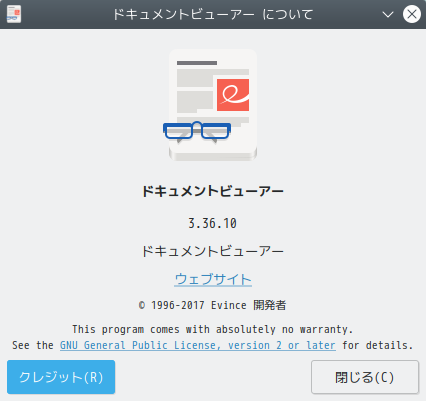
Task: Click the small app icon in title bar
Action: click(14, 14)
